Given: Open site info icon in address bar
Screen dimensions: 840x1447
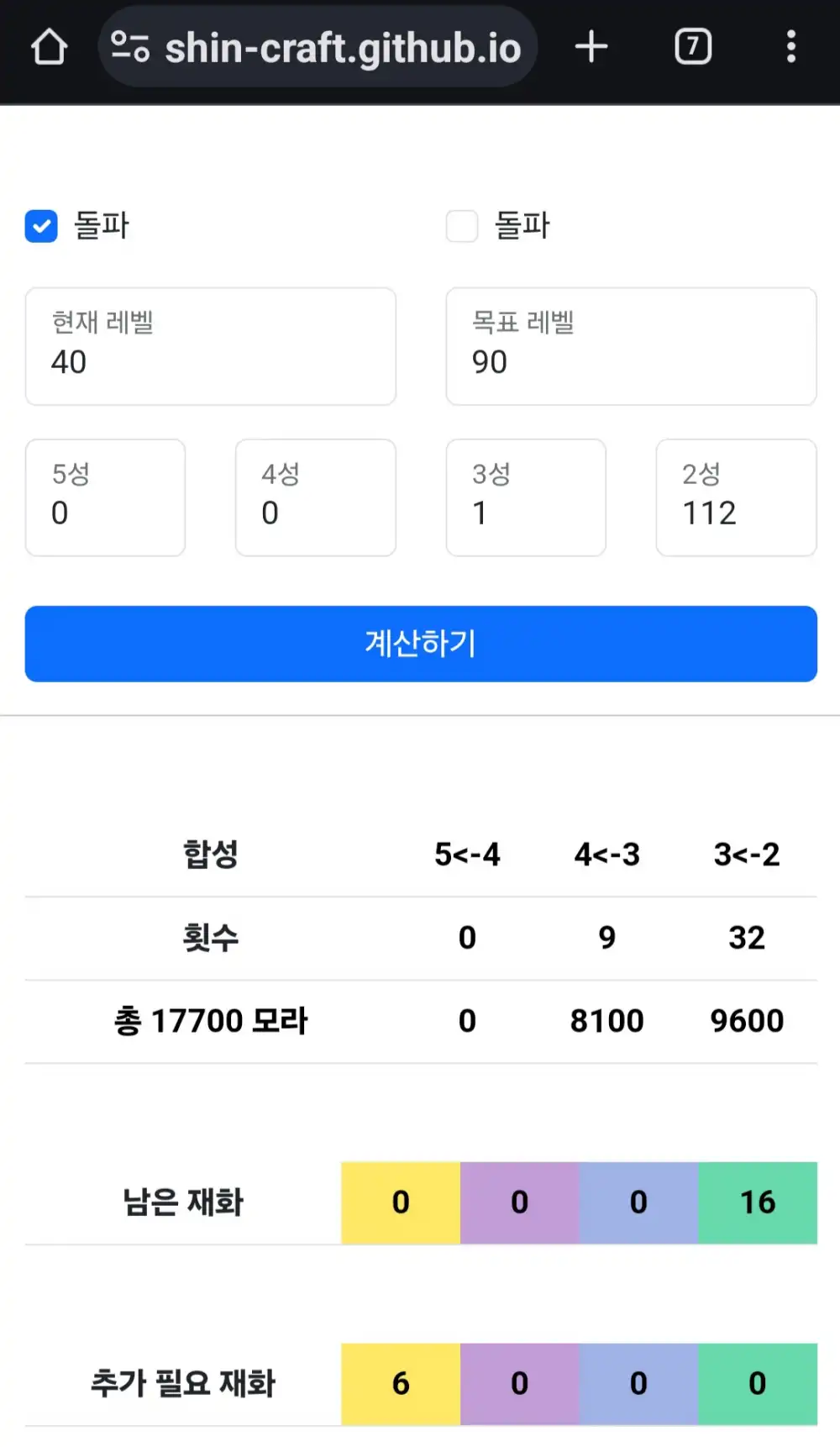Looking at the screenshot, I should coord(130,47).
